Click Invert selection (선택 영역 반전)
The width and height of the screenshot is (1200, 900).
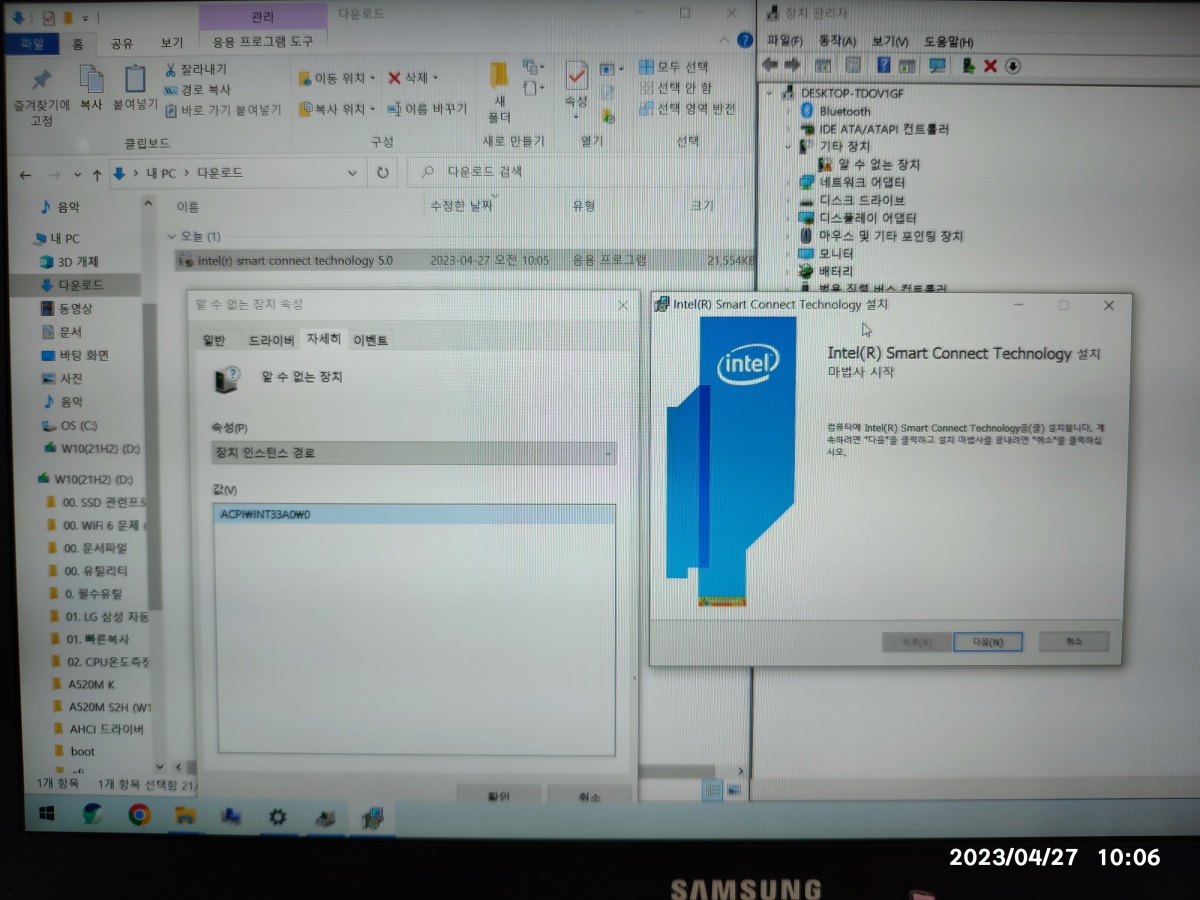[x=688, y=109]
